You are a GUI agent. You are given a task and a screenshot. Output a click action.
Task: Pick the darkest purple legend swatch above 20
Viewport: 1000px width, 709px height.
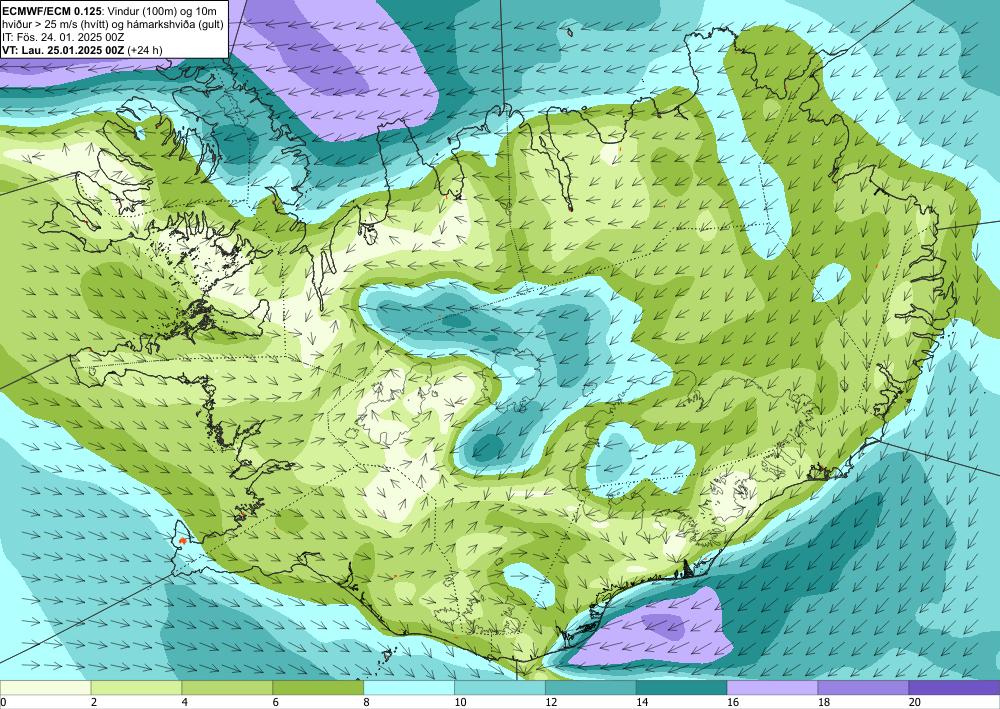point(954,688)
